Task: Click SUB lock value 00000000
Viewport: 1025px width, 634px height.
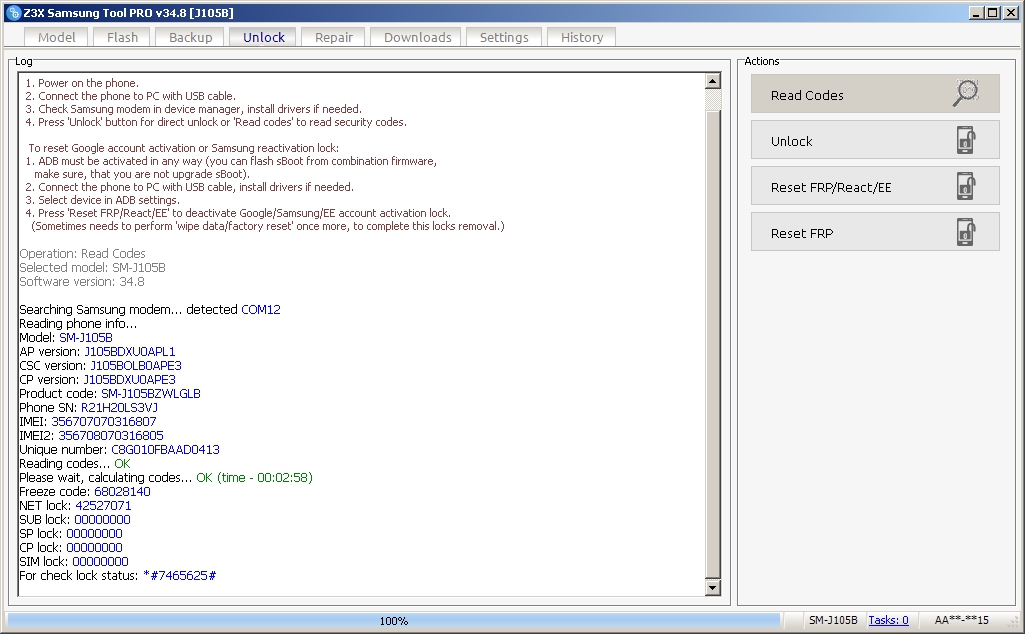Action: 102,520
